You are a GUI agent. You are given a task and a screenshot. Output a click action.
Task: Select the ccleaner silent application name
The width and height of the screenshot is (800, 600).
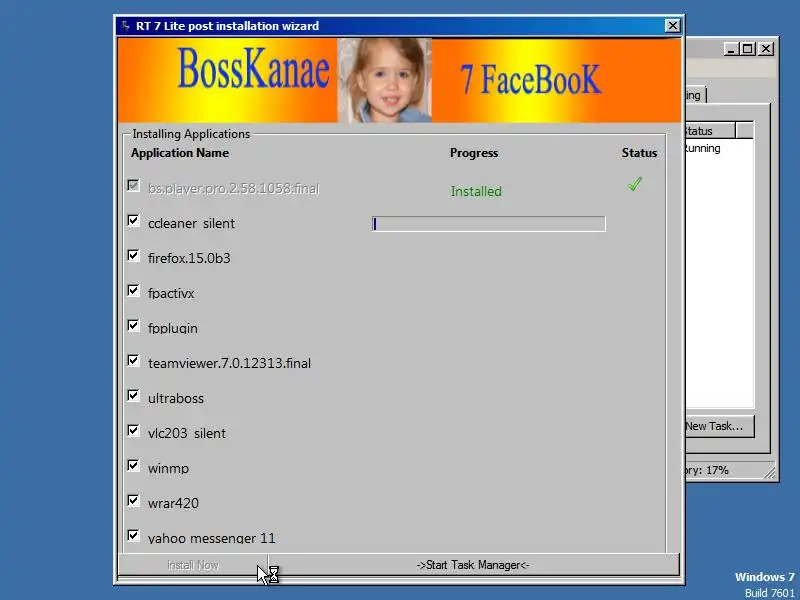pos(191,223)
